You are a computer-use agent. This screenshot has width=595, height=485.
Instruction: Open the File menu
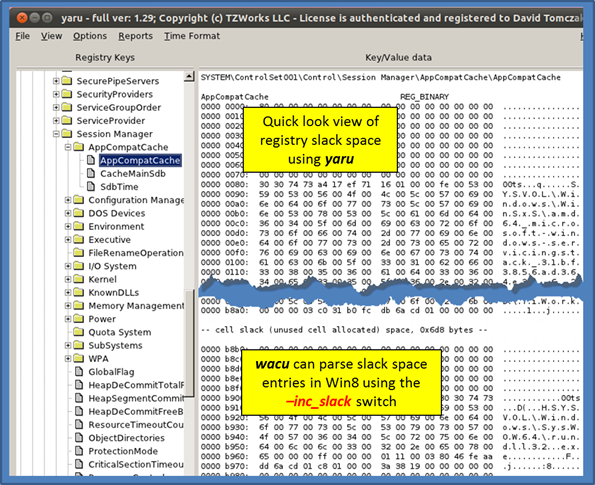click(22, 36)
